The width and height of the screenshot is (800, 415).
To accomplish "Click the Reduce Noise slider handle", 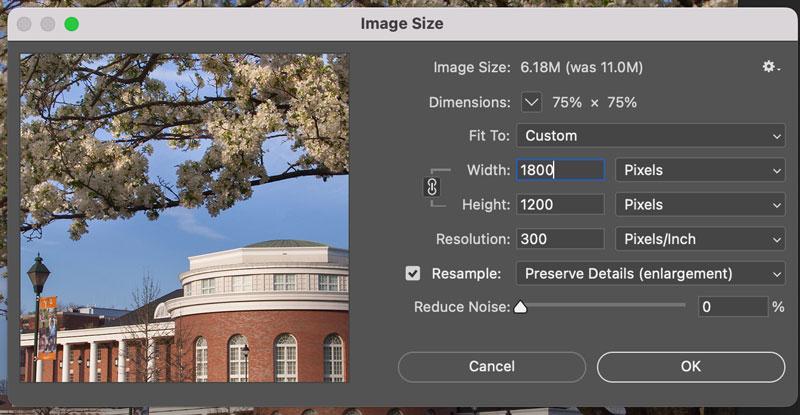I will point(520,308).
